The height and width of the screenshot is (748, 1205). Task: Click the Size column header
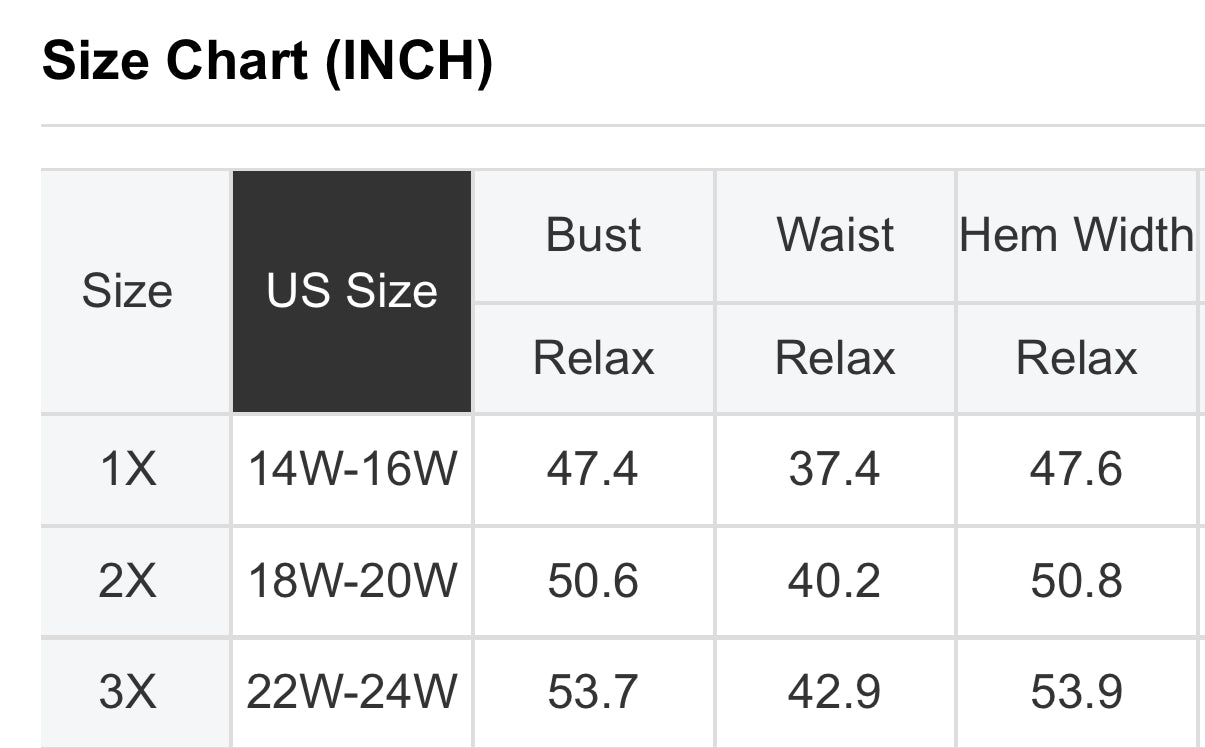click(x=127, y=291)
